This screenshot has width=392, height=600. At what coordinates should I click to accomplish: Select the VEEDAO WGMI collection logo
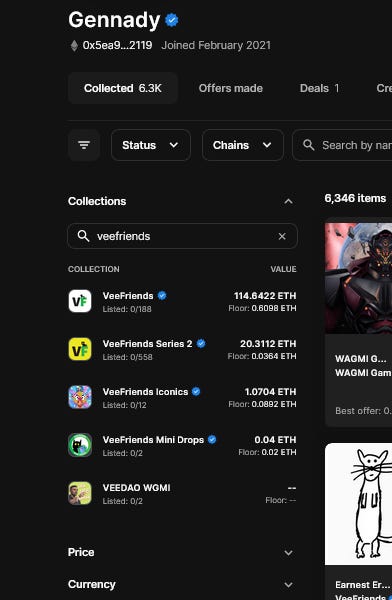(80, 493)
